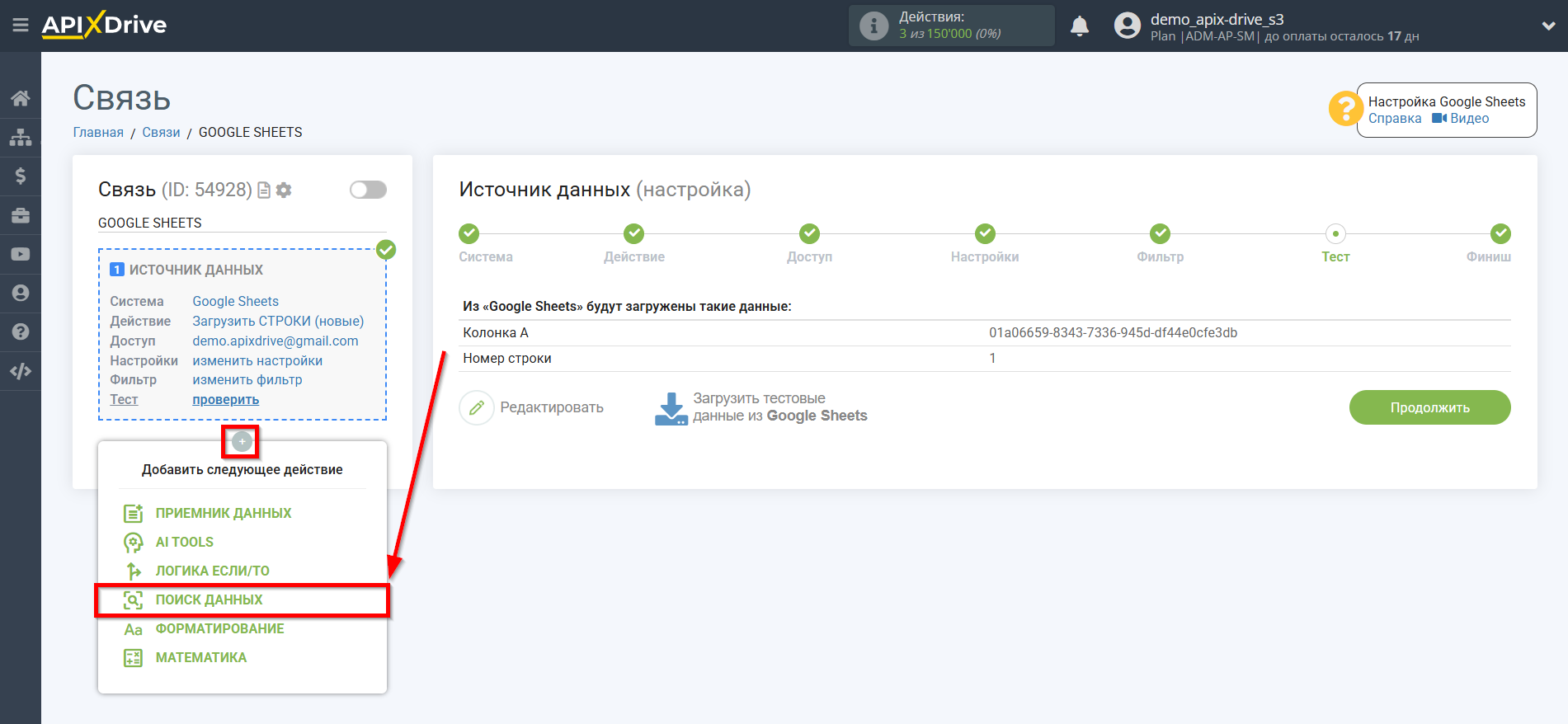Select ФОРМАТИРОВАНИЕ menu item

tap(220, 628)
